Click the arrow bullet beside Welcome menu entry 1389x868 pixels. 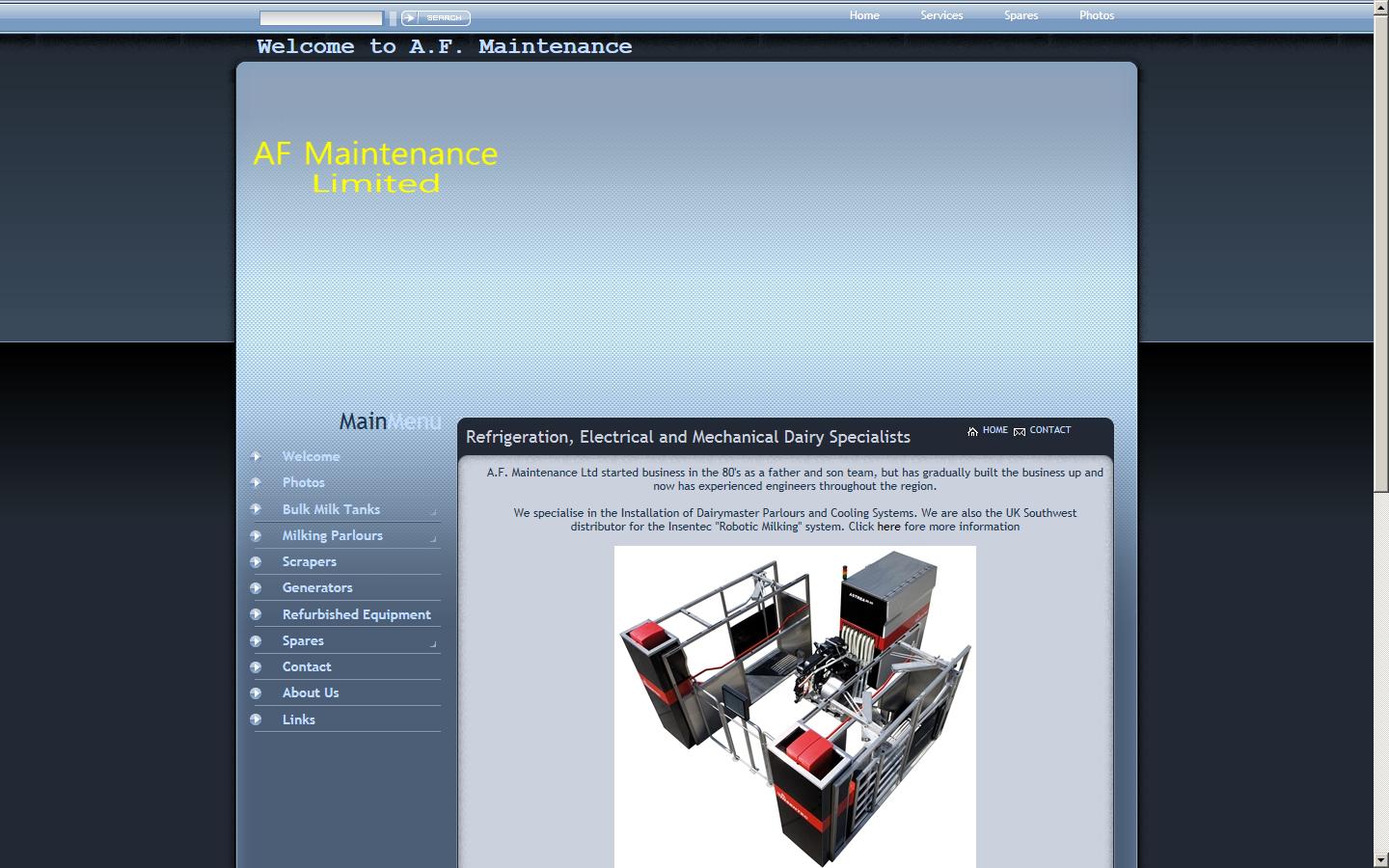pyautogui.click(x=257, y=456)
